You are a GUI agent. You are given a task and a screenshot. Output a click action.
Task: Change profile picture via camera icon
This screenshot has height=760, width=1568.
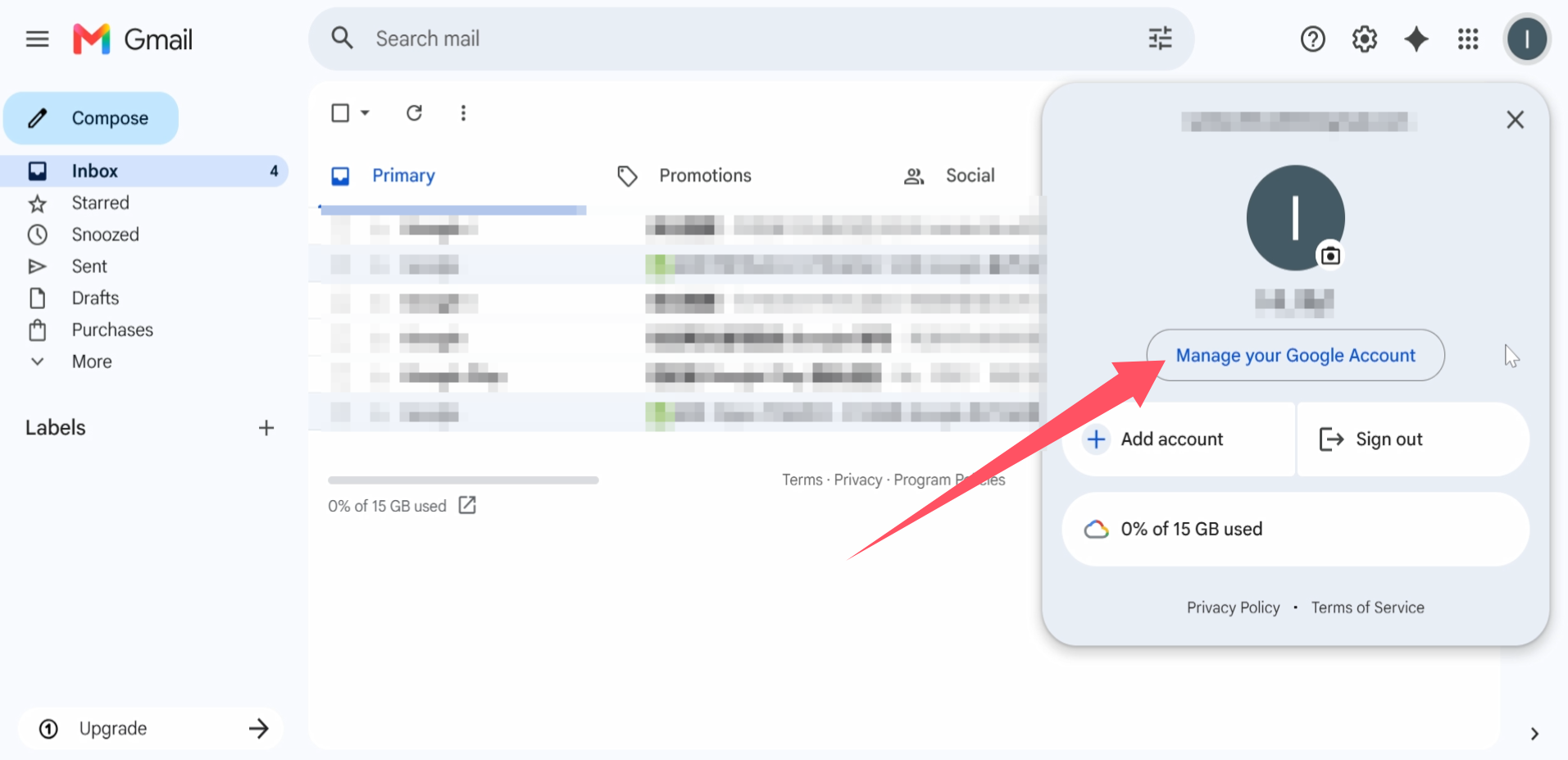pyautogui.click(x=1330, y=256)
